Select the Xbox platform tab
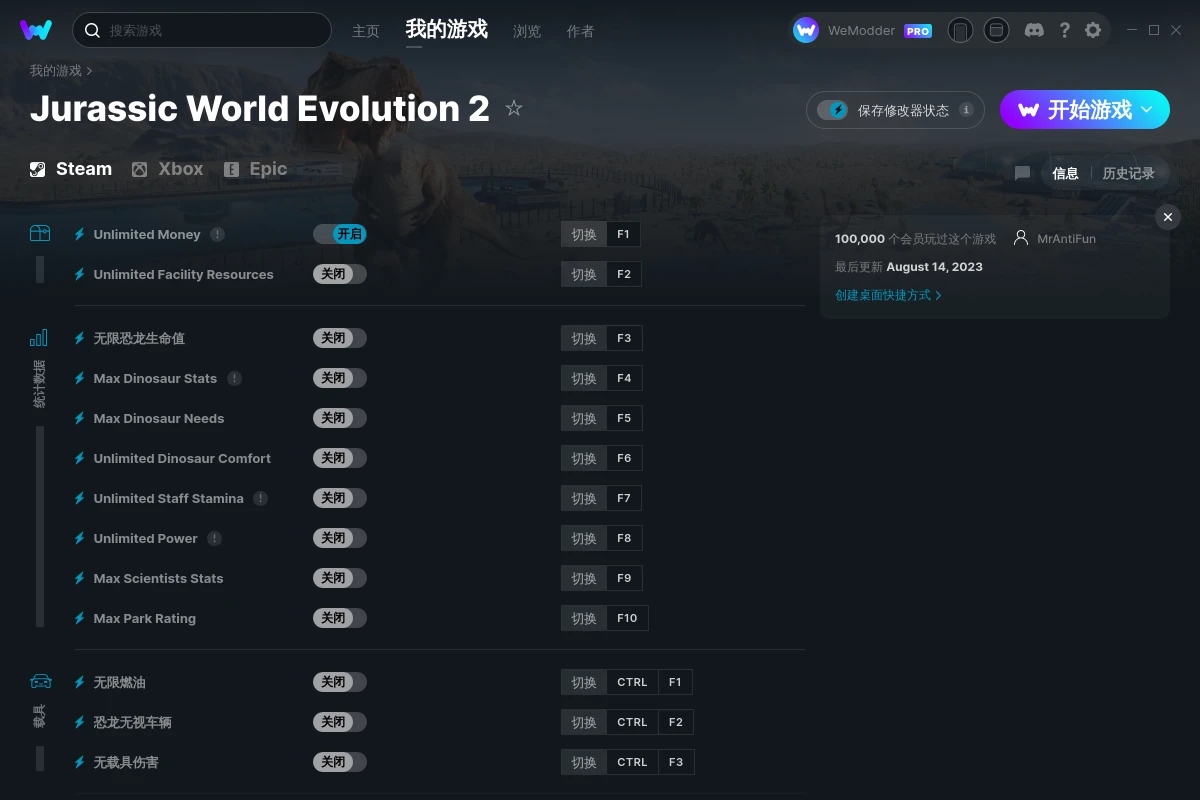Screen dimensions: 1200x800 point(168,169)
